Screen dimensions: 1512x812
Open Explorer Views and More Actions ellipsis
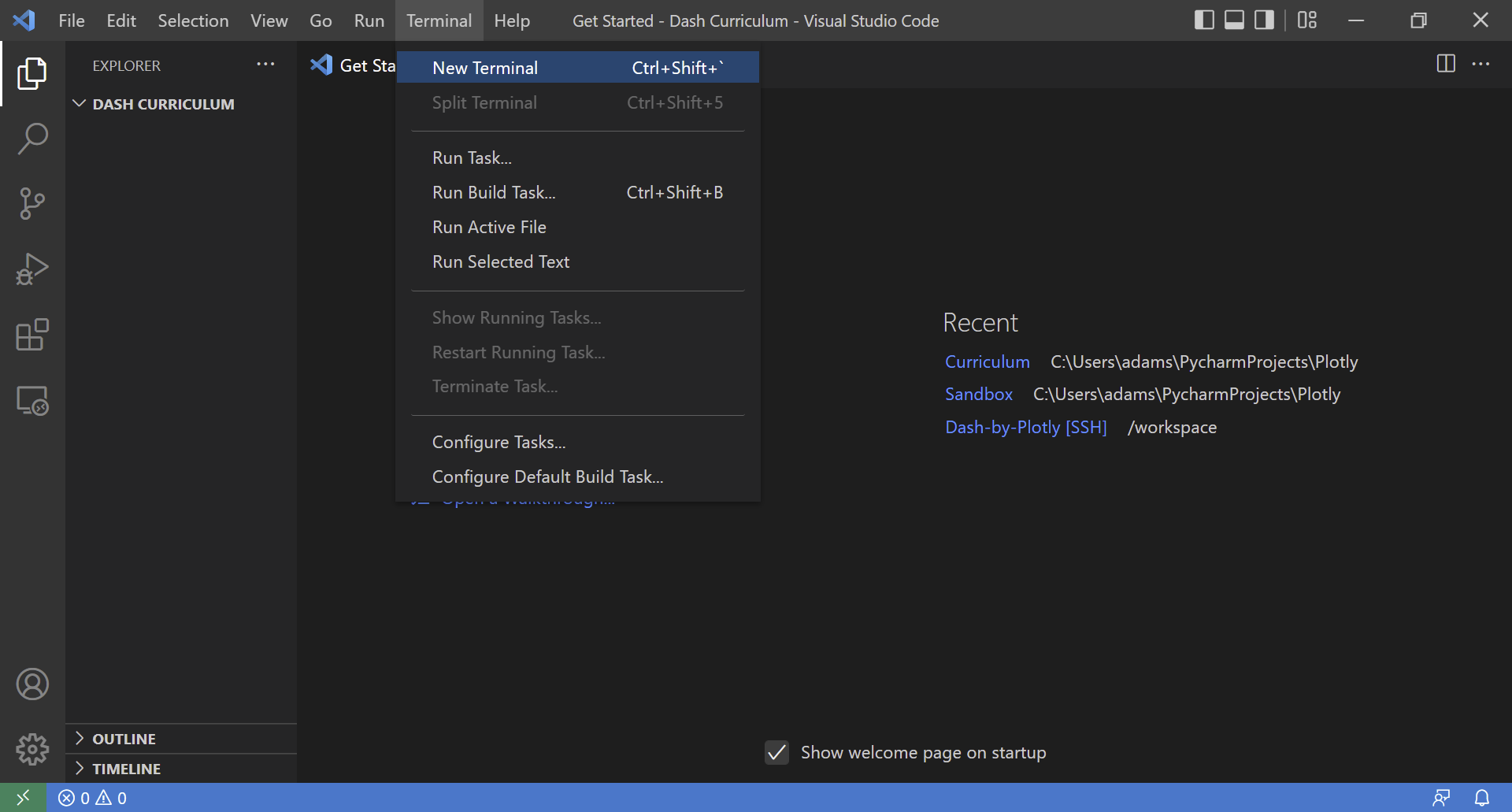click(265, 65)
